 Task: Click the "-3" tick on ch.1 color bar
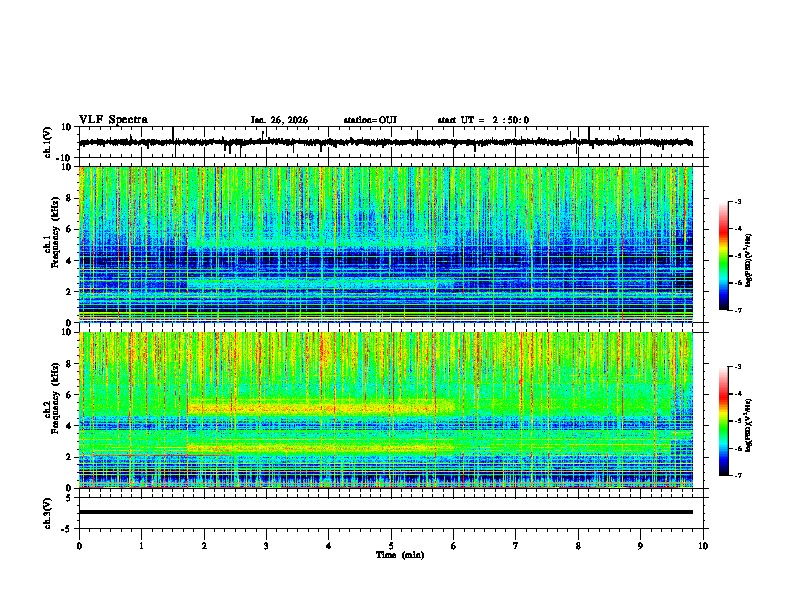[738, 202]
